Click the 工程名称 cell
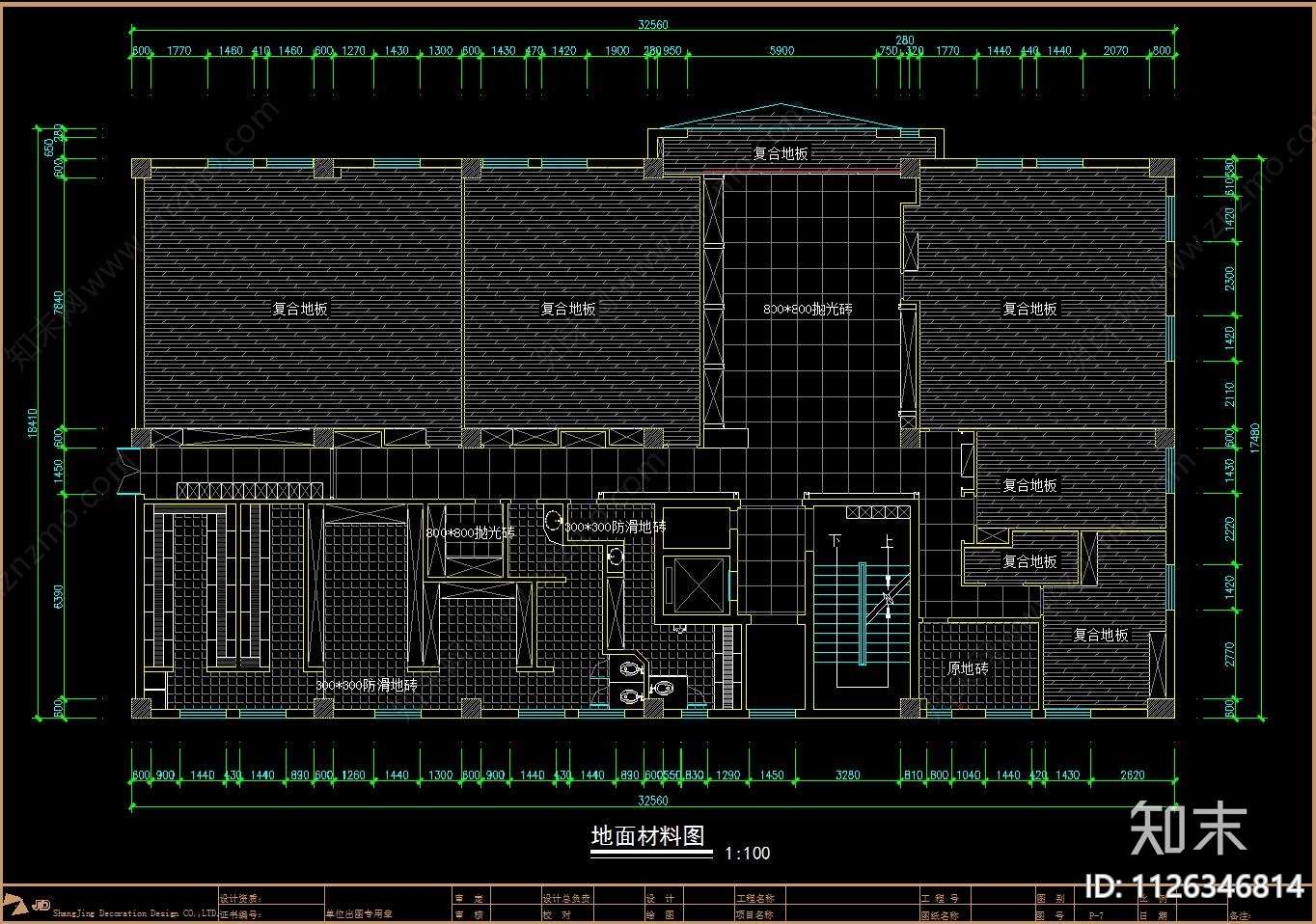1316x924 pixels. pos(755,898)
